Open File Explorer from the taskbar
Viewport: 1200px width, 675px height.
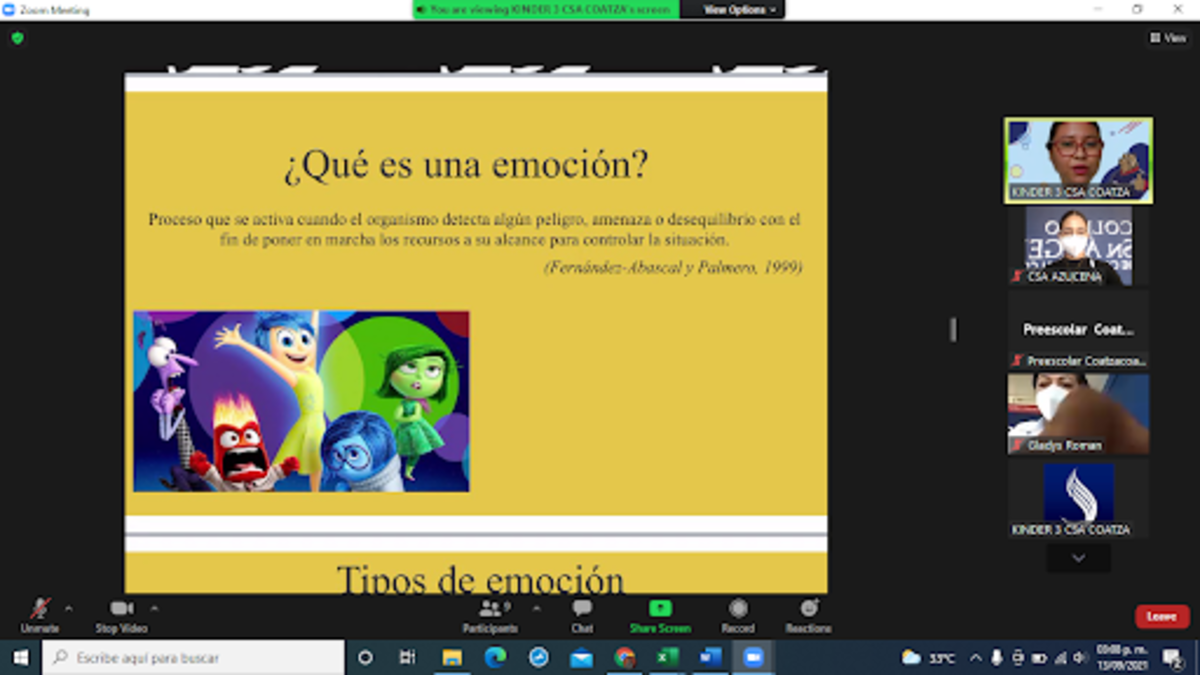[452, 657]
